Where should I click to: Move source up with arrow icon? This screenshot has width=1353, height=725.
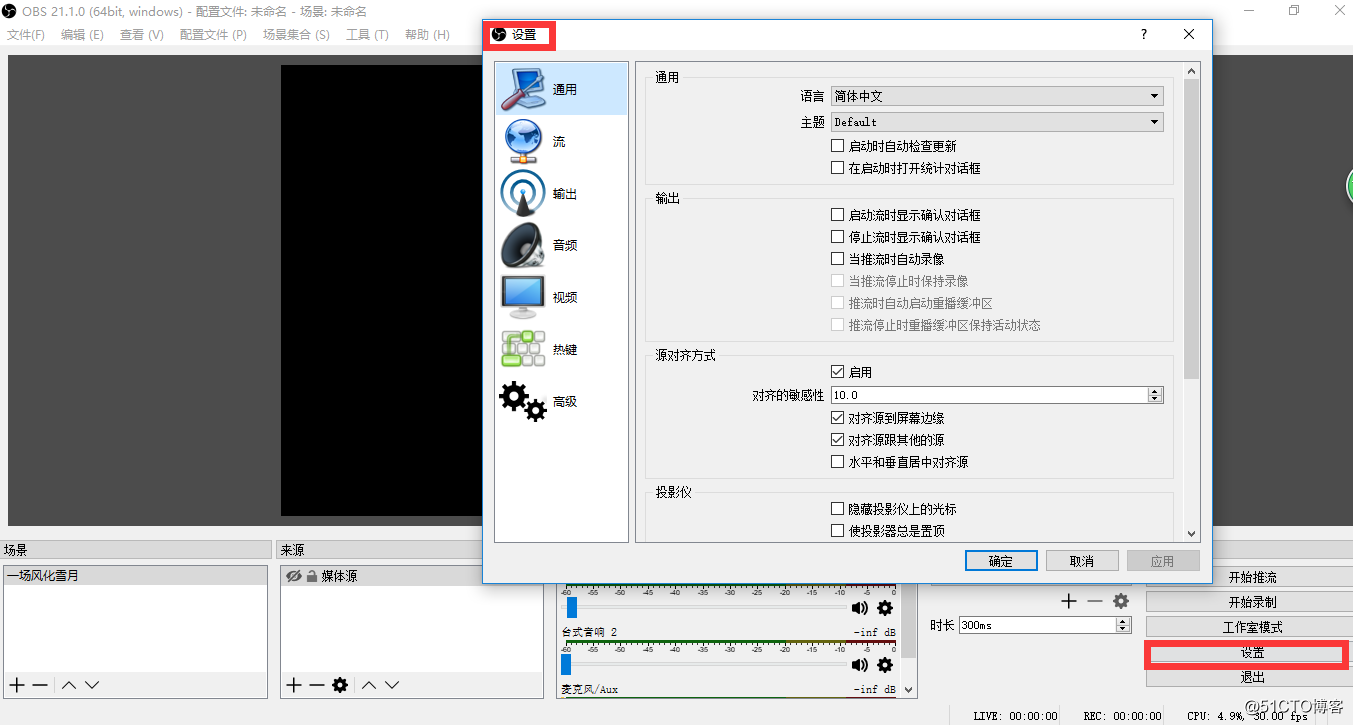coord(369,685)
